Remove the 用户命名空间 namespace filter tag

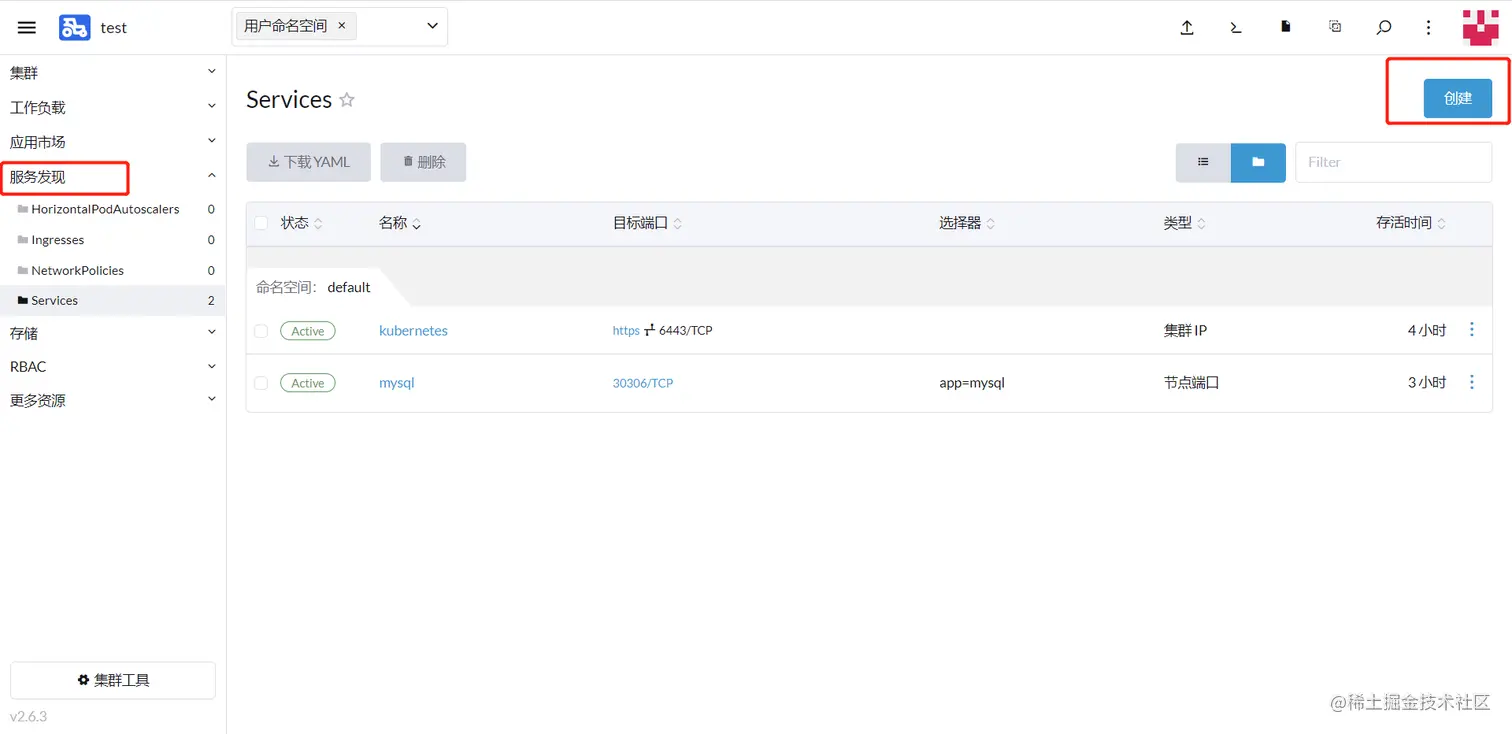pos(341,26)
